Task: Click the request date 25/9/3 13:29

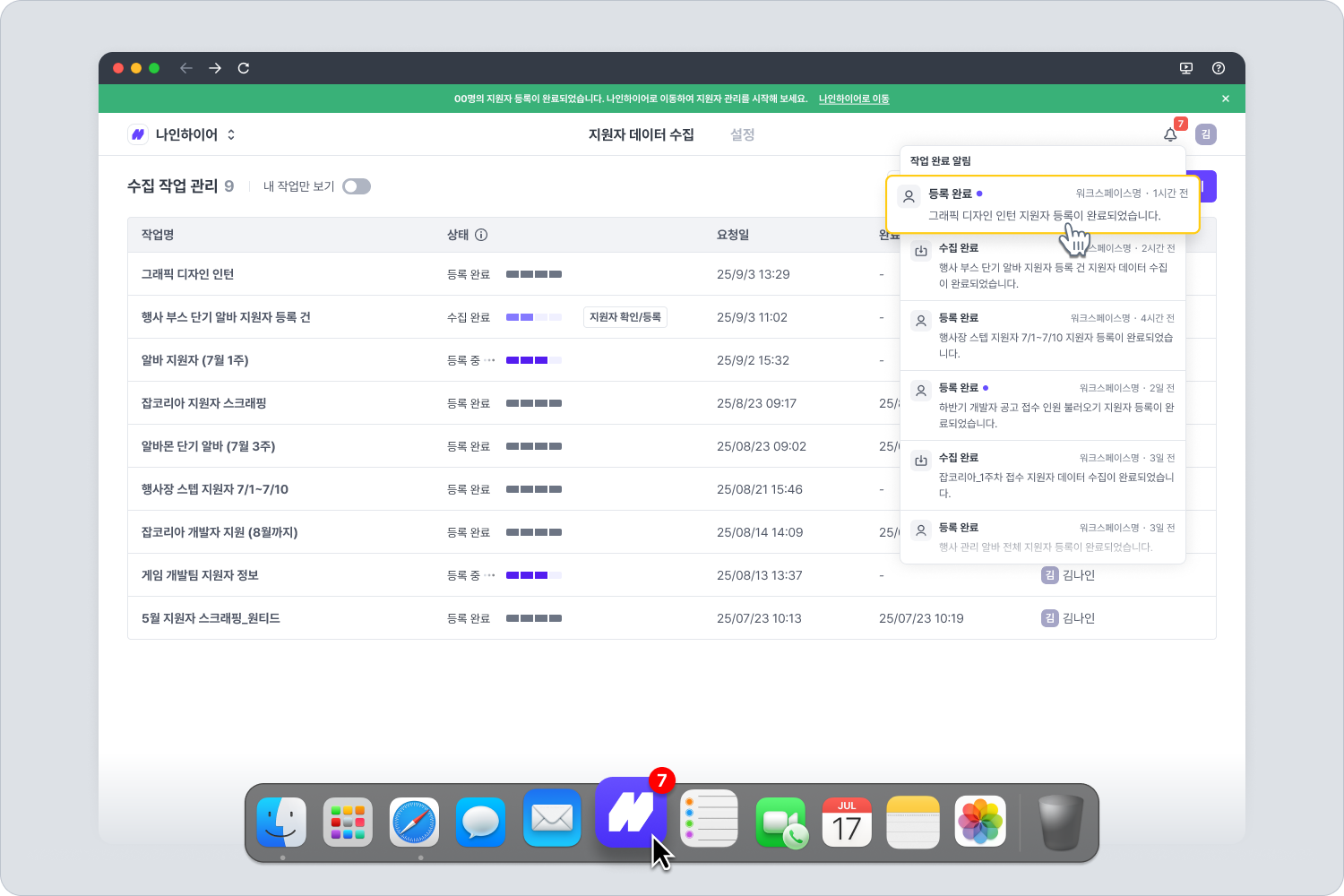Action: click(x=754, y=274)
